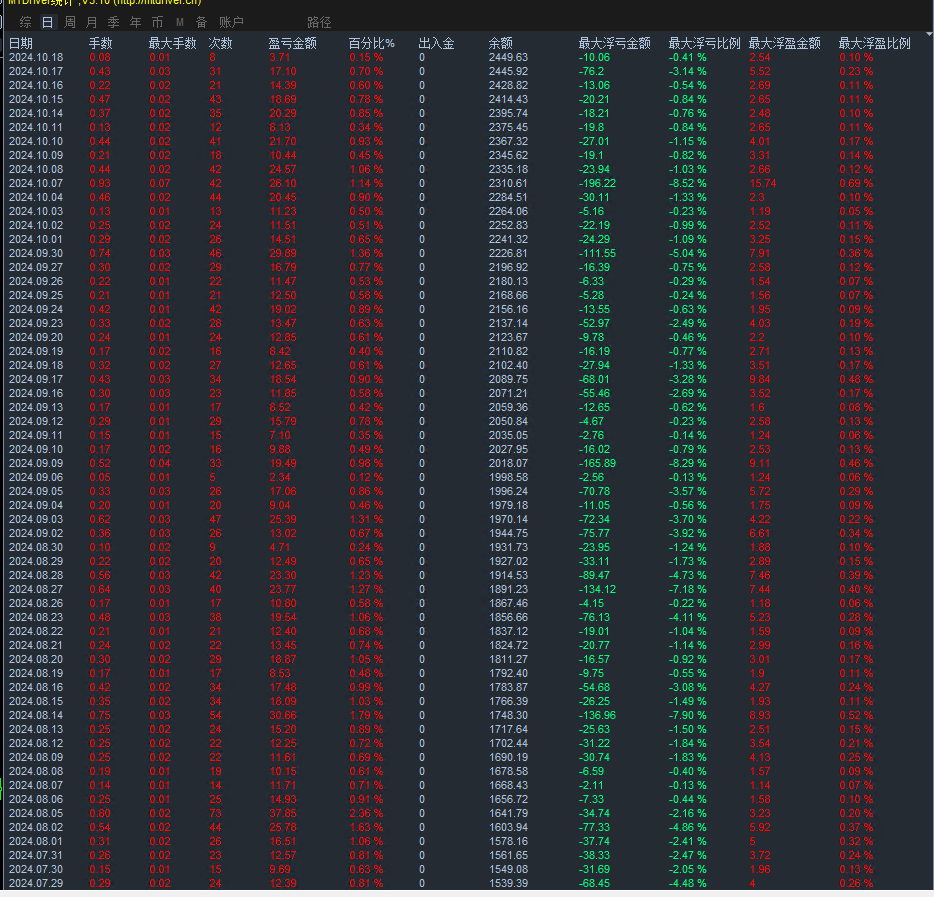Click the 盈亏金额 column header

(292, 43)
